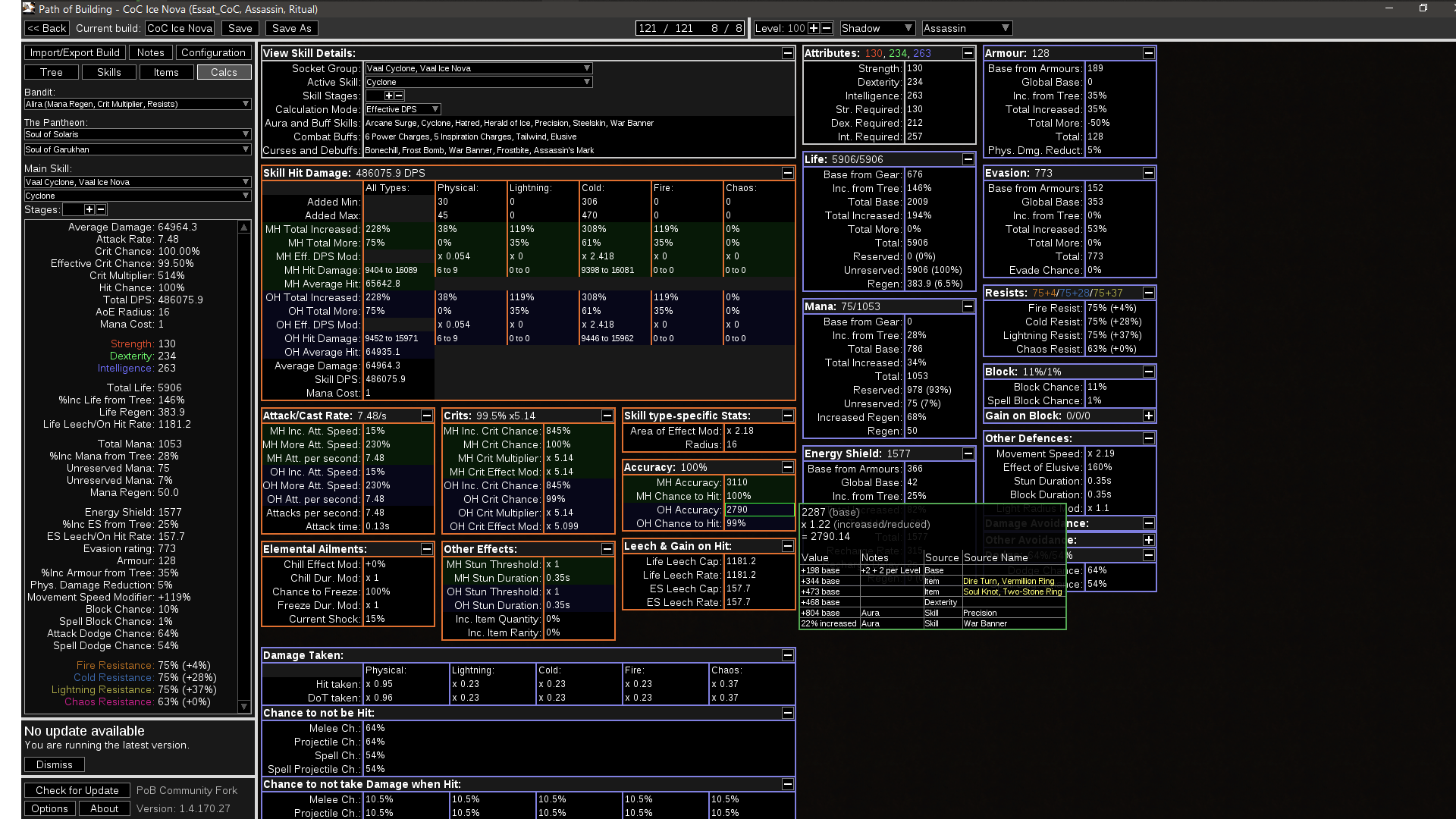Decrease character level with minus button
1456x819 pixels.
(827, 28)
